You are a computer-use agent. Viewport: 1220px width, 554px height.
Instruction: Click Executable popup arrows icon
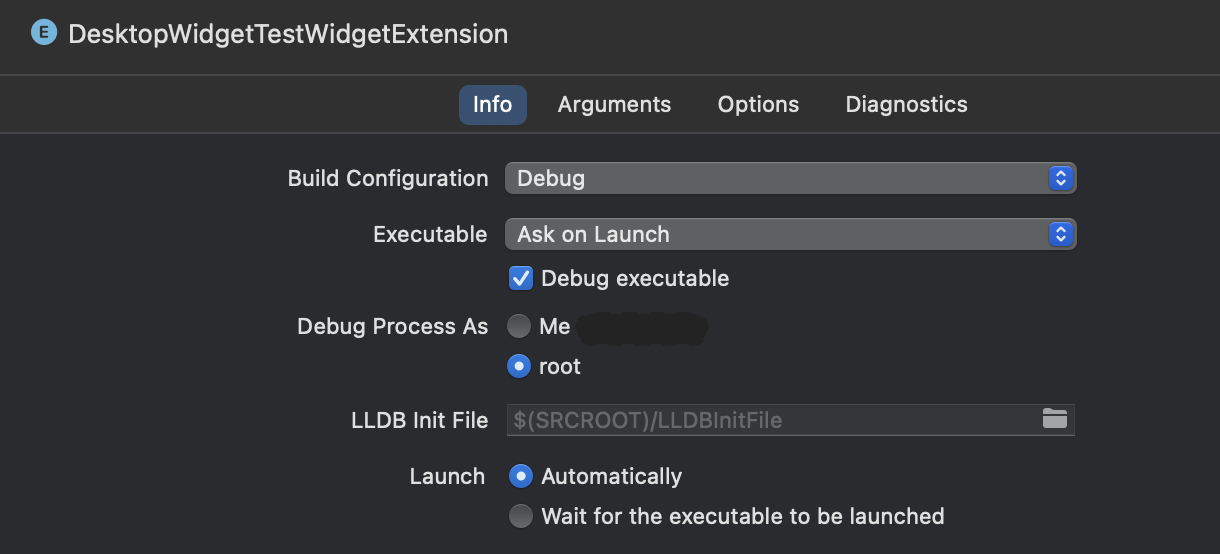click(1060, 234)
